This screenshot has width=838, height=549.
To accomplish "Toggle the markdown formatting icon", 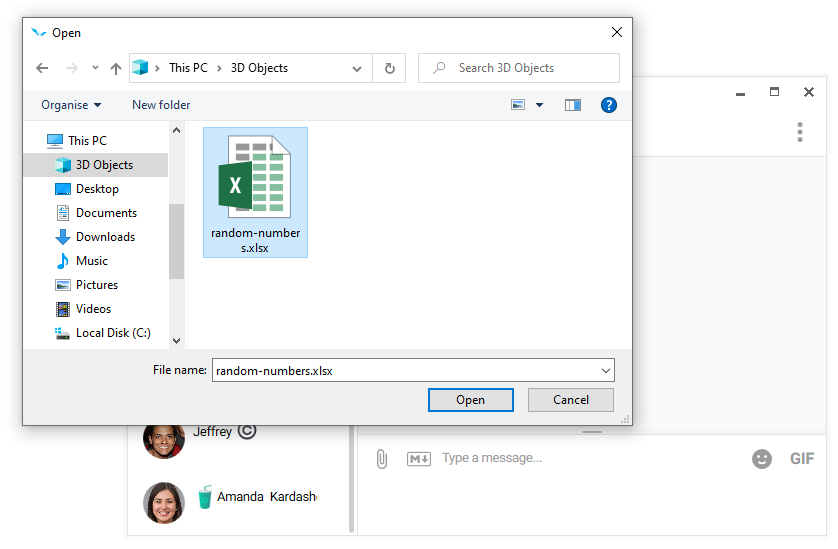I will [x=418, y=459].
